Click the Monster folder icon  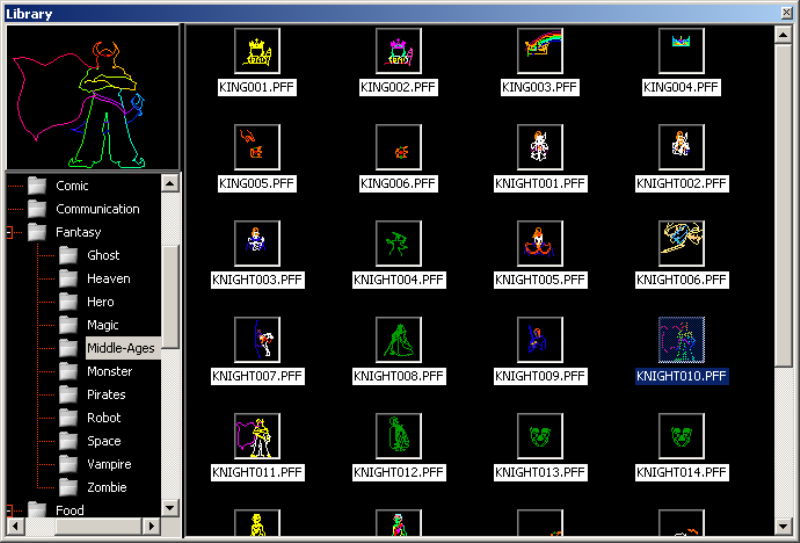pos(68,371)
